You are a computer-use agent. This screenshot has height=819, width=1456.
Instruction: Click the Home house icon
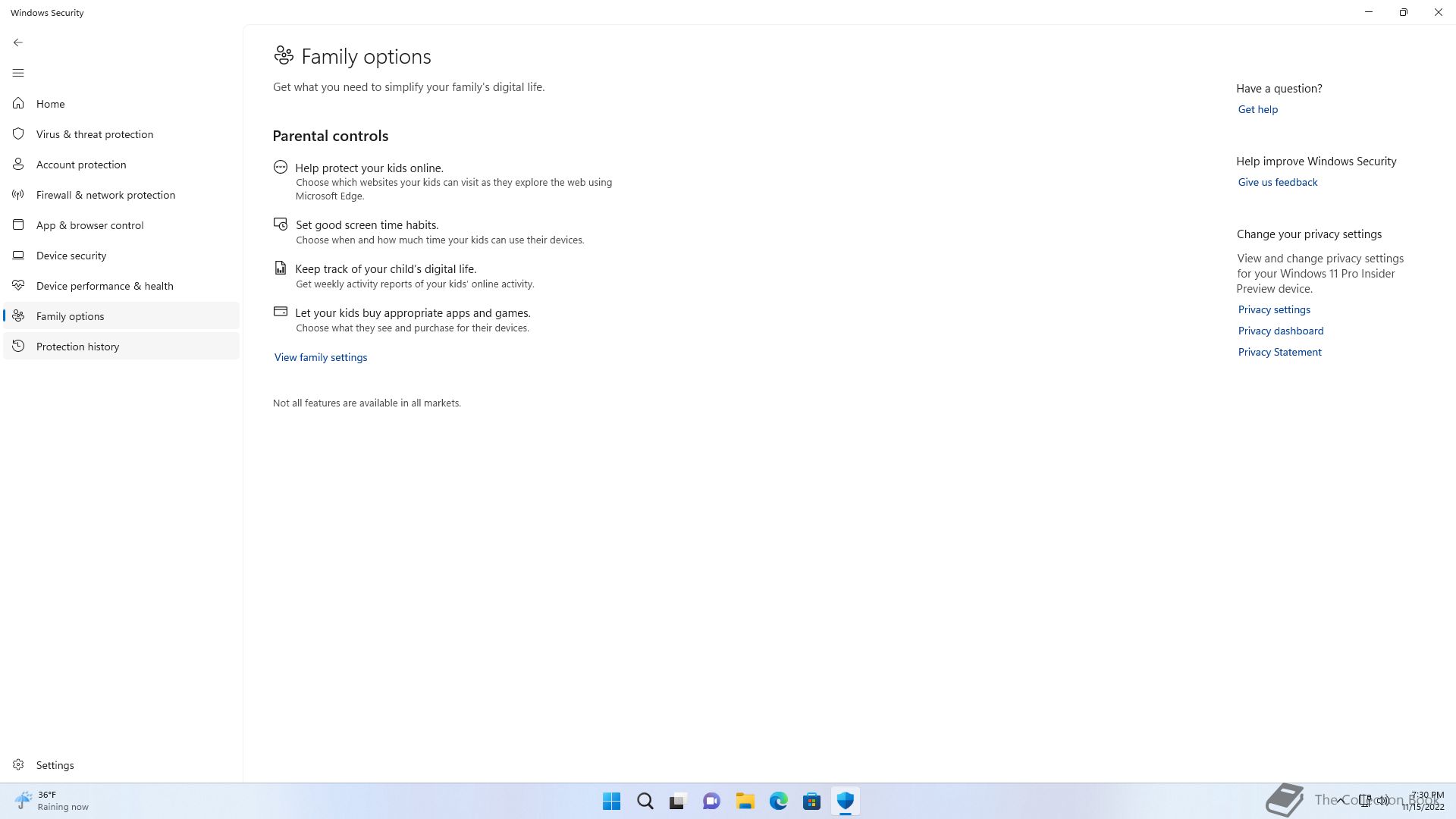(x=18, y=104)
